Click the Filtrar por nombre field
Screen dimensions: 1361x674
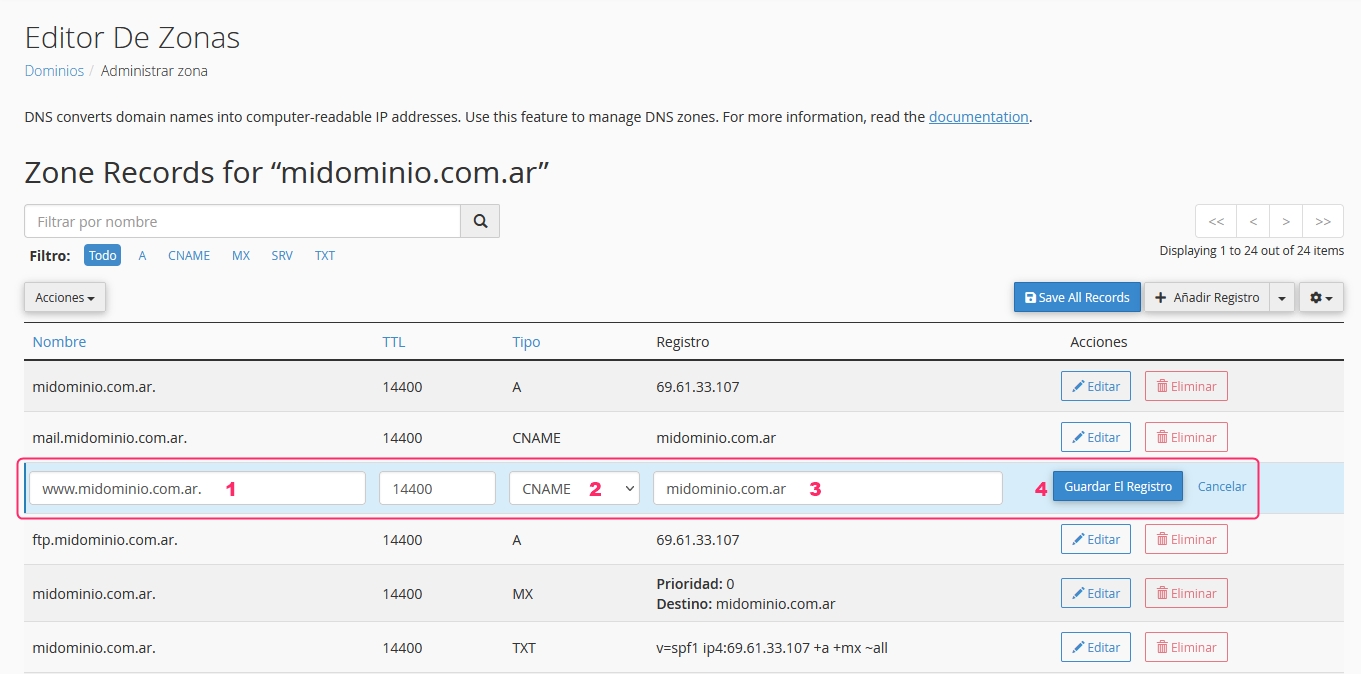pos(242,221)
